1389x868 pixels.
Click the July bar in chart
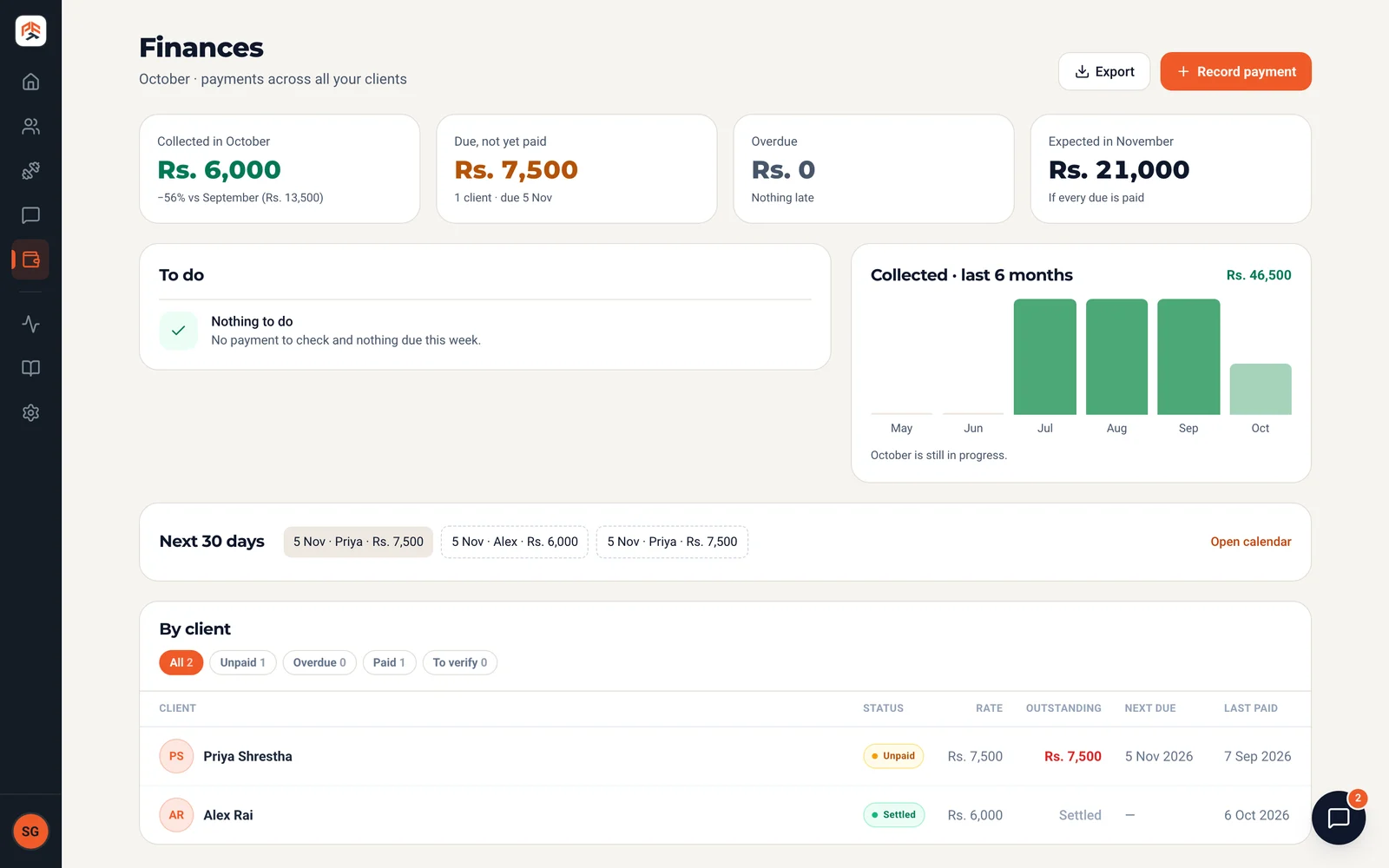1045,357
